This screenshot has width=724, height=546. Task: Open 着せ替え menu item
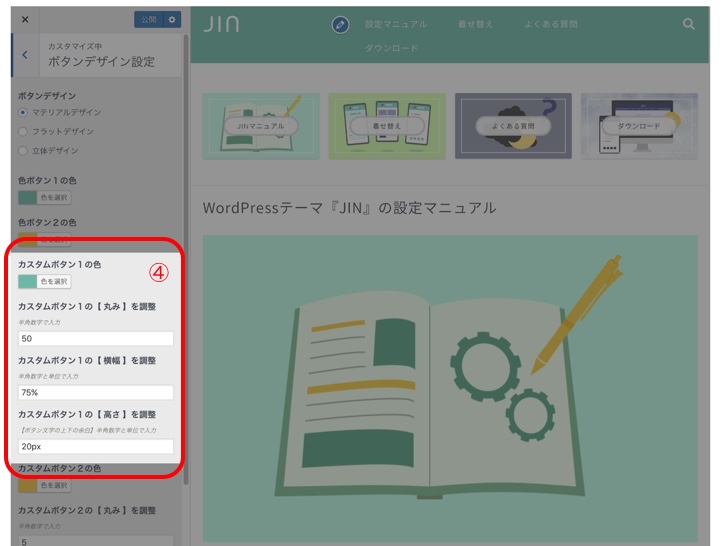coord(475,24)
